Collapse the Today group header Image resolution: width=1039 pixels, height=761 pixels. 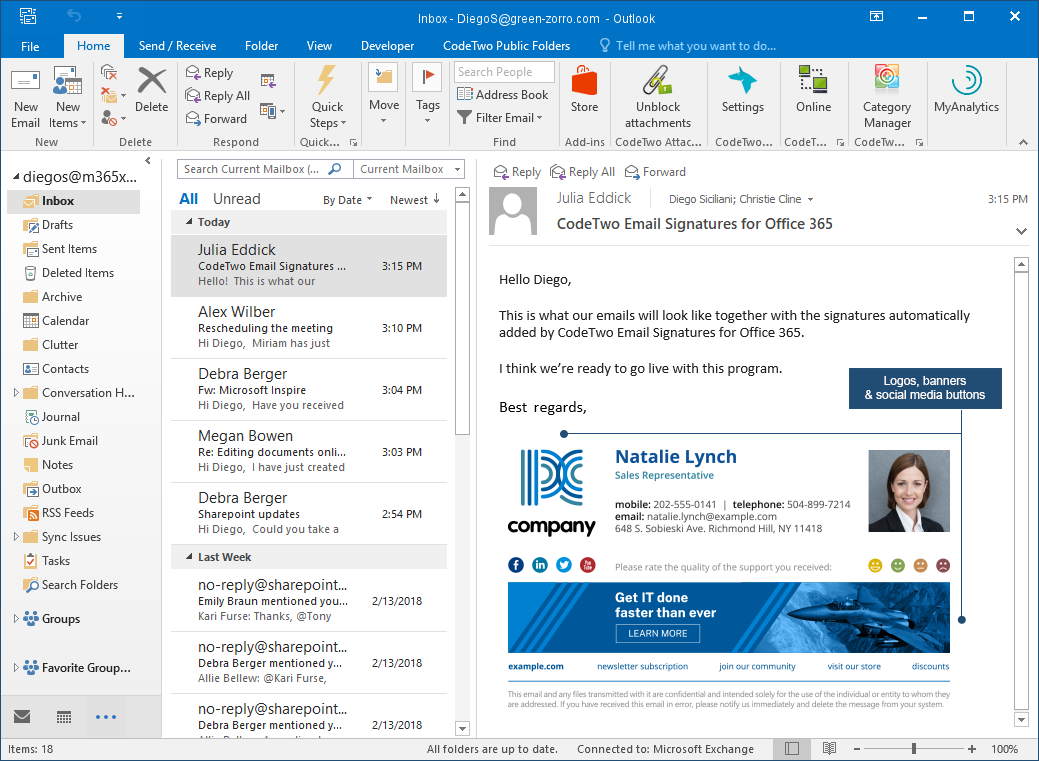(189, 221)
